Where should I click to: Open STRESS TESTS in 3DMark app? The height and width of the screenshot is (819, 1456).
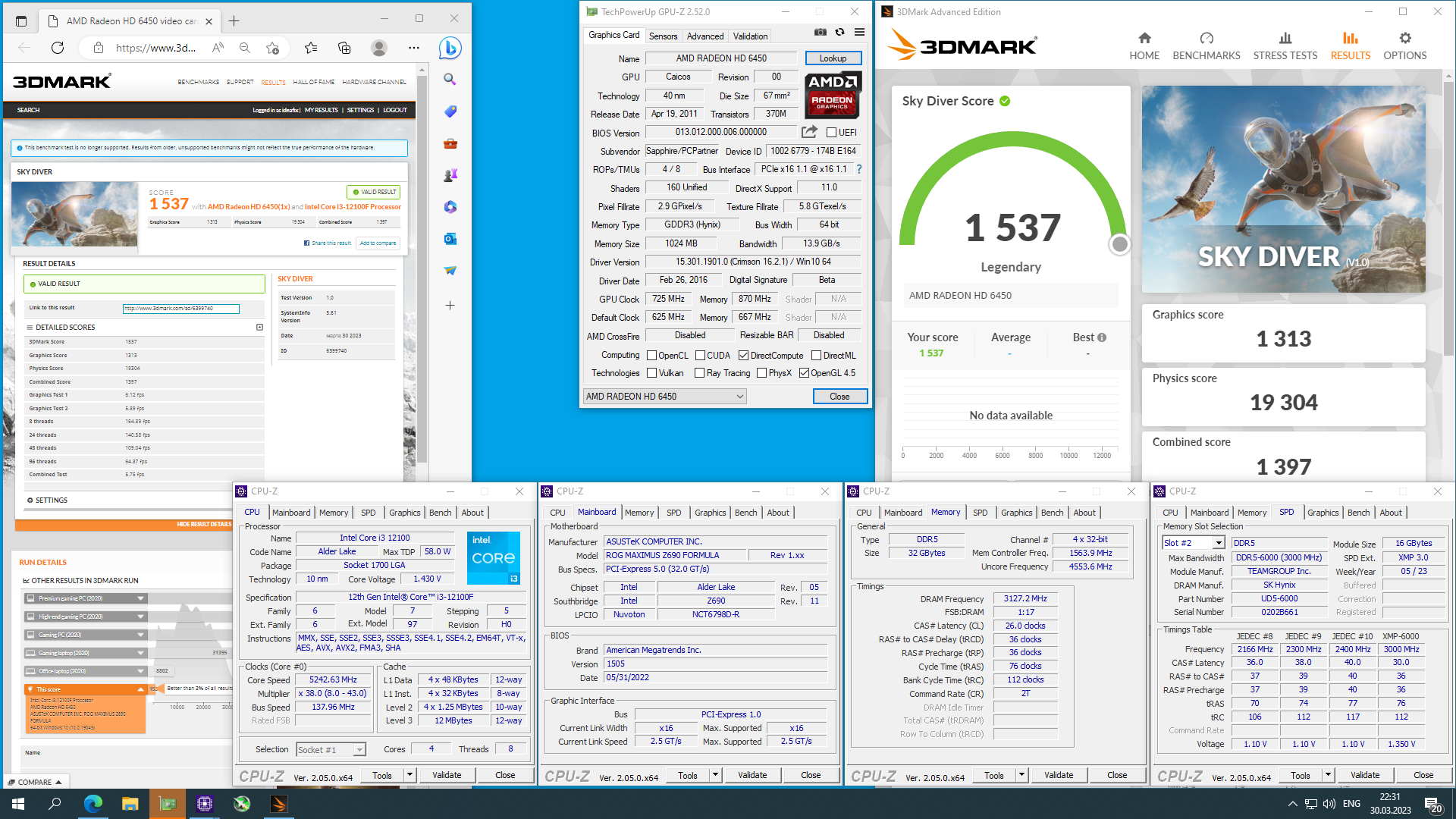[1285, 45]
